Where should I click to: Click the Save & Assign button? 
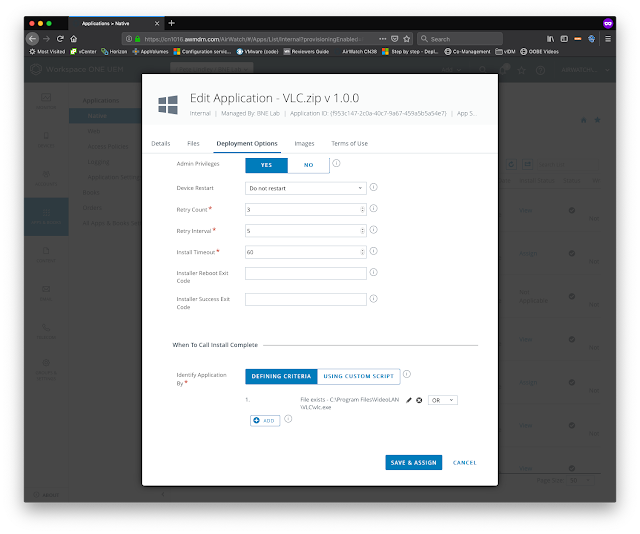(x=413, y=463)
